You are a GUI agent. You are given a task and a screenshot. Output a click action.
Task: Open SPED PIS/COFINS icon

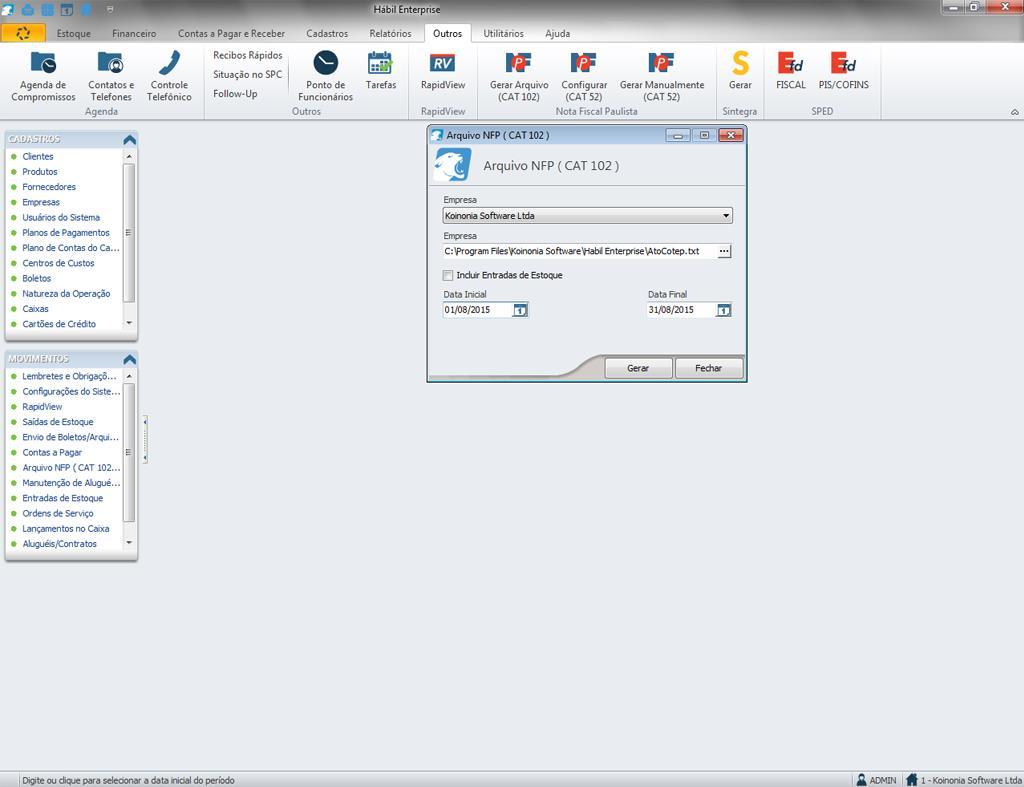[844, 63]
